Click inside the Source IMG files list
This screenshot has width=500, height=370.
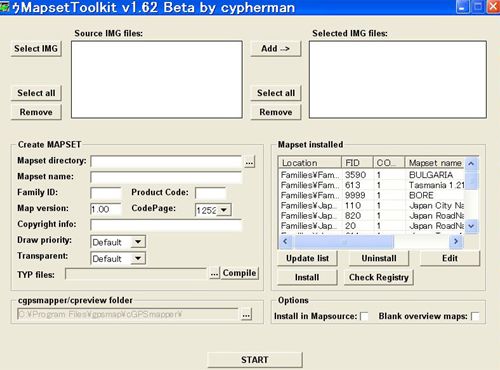pos(157,79)
